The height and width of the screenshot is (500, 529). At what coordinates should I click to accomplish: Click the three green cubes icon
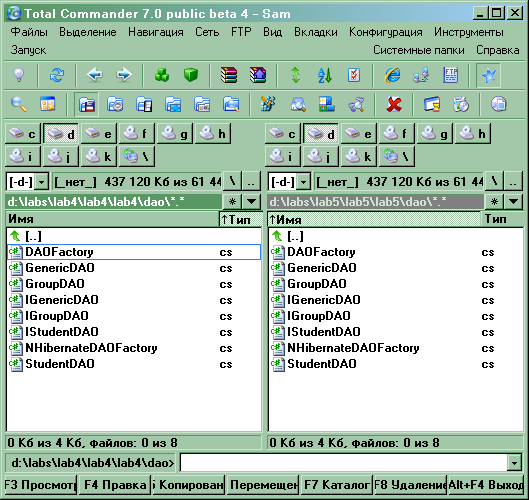click(162, 75)
